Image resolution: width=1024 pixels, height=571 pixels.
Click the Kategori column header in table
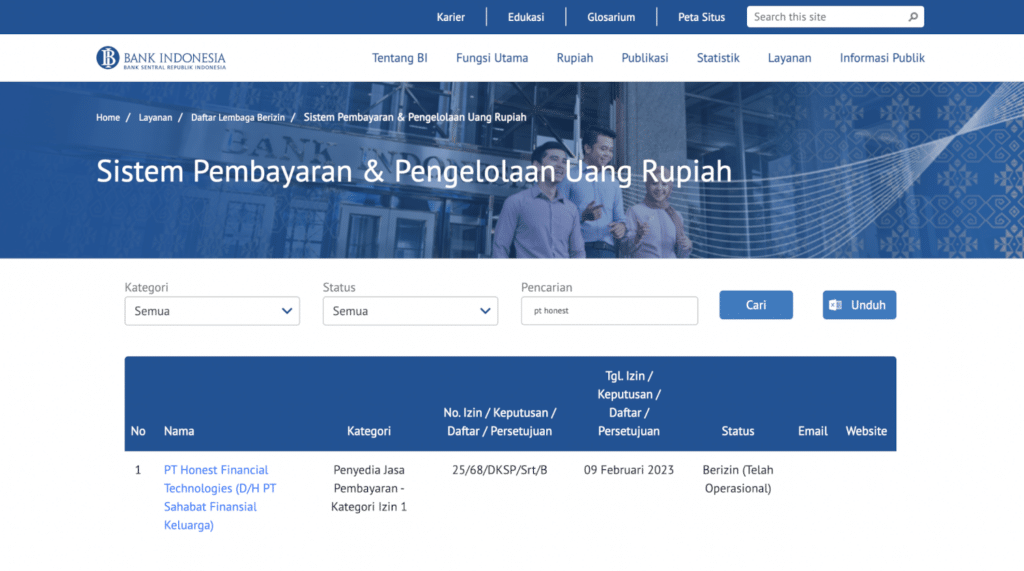coord(369,431)
